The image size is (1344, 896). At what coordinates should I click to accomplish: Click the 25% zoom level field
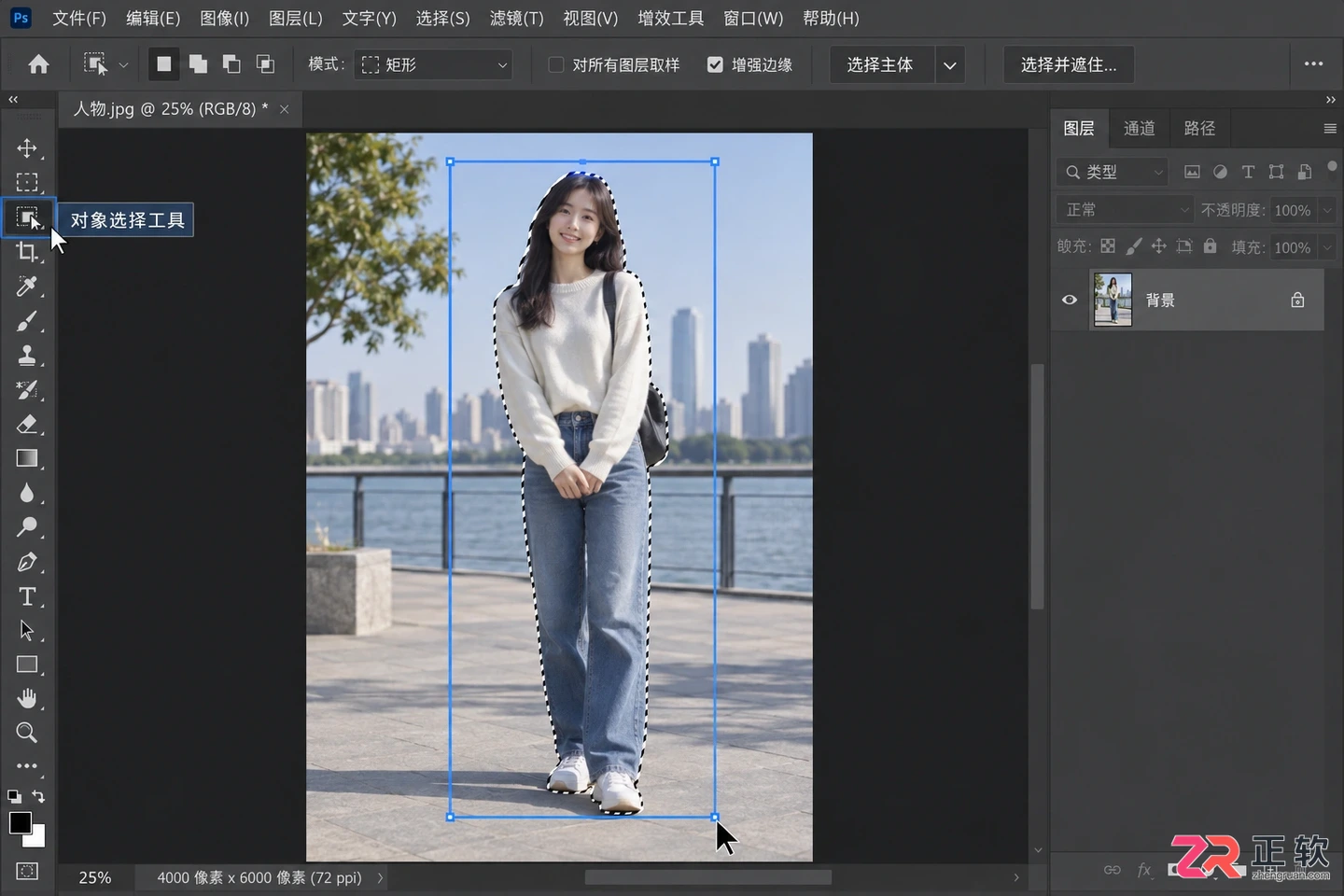point(95,877)
